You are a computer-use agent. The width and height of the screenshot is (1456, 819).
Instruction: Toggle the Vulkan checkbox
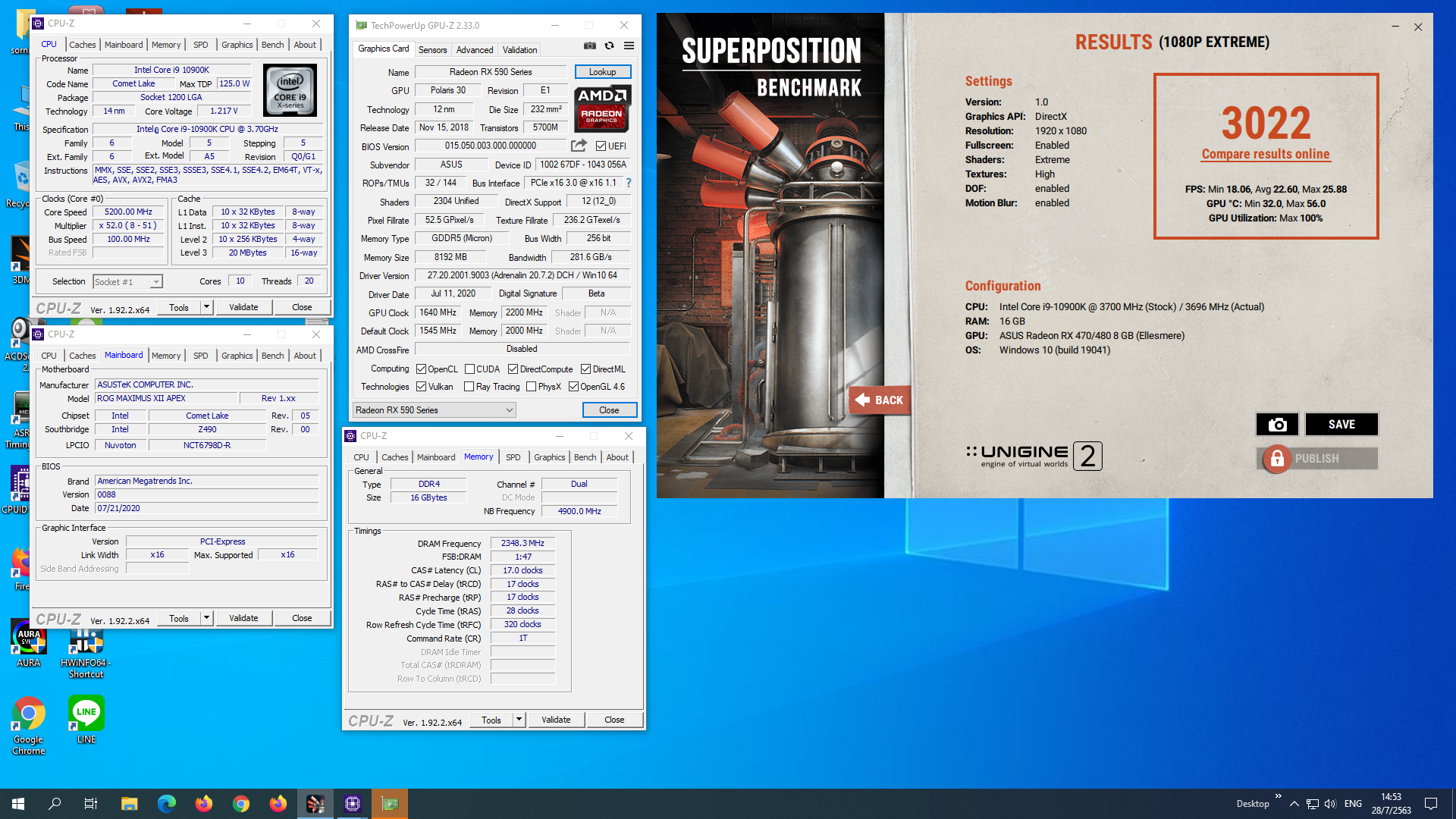(421, 387)
